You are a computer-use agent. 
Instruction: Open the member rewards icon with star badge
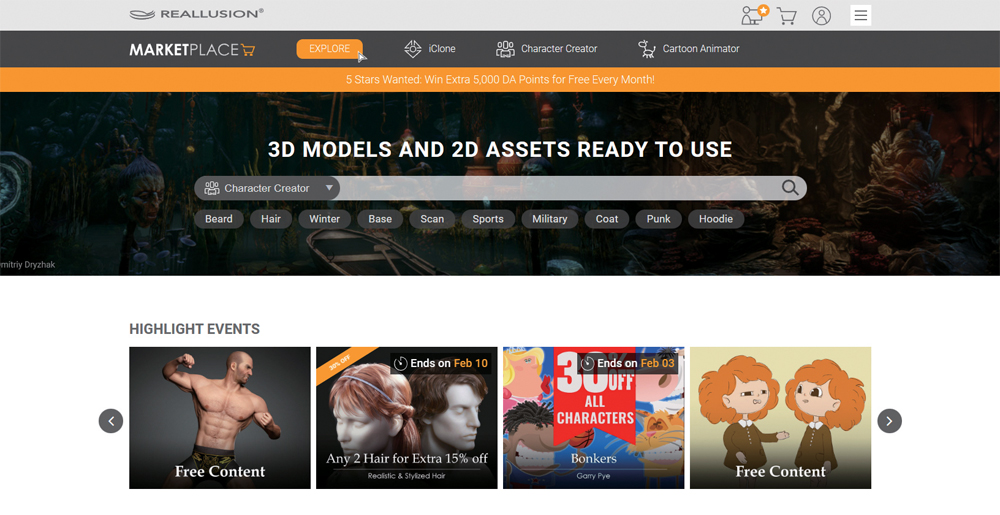[755, 15]
